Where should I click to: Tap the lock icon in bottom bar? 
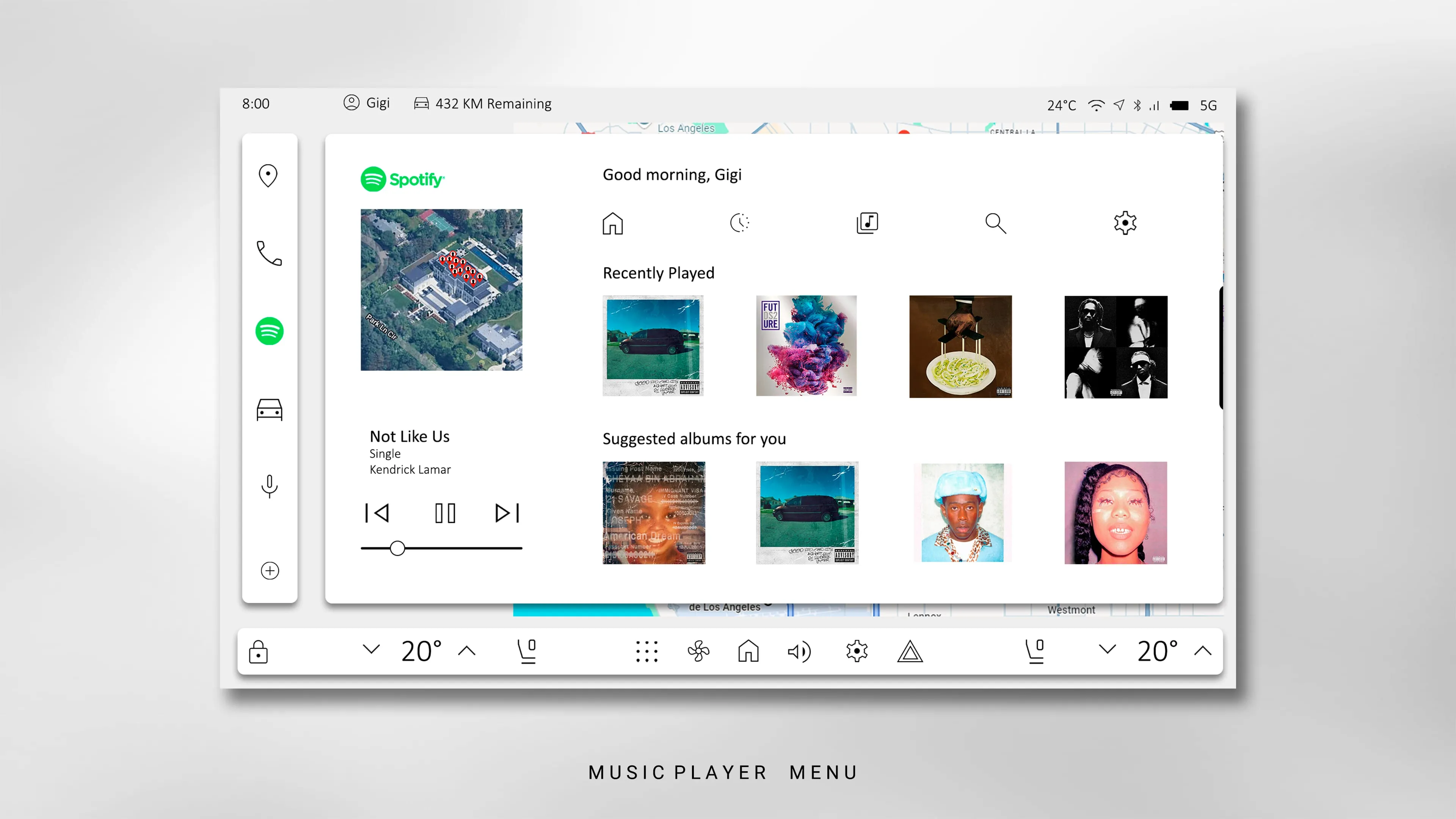[x=258, y=651]
